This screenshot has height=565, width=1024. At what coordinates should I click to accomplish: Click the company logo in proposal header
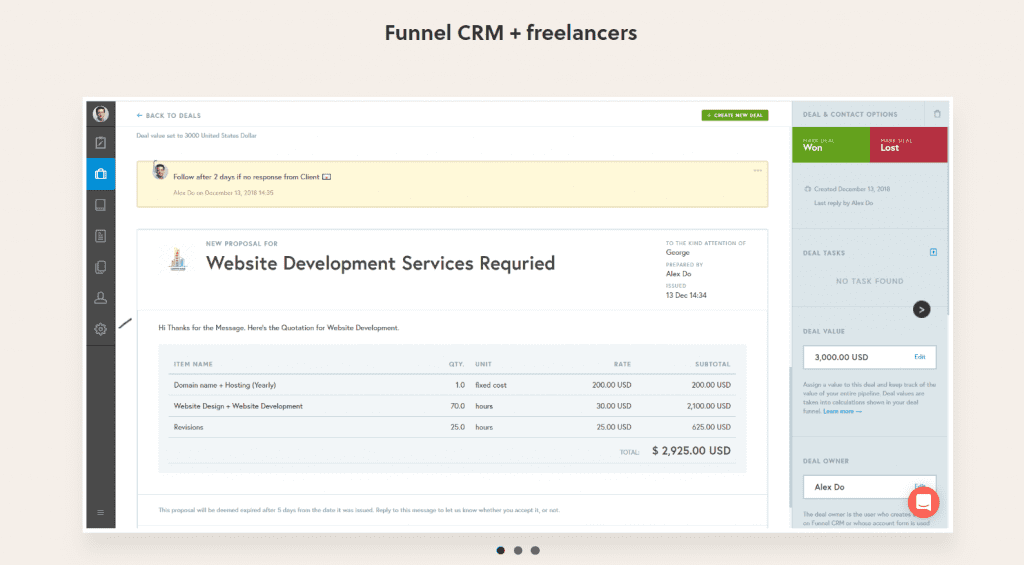[x=178, y=259]
